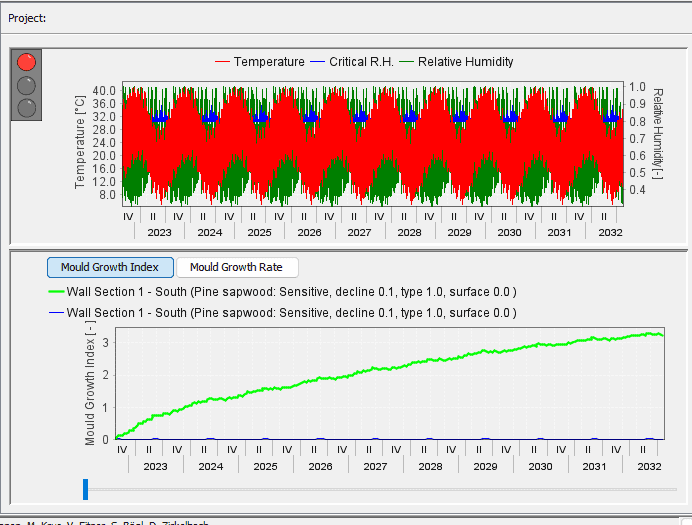Click the slider track below the mould chart
Image resolution: width=692 pixels, height=525 pixels.
tap(380, 489)
